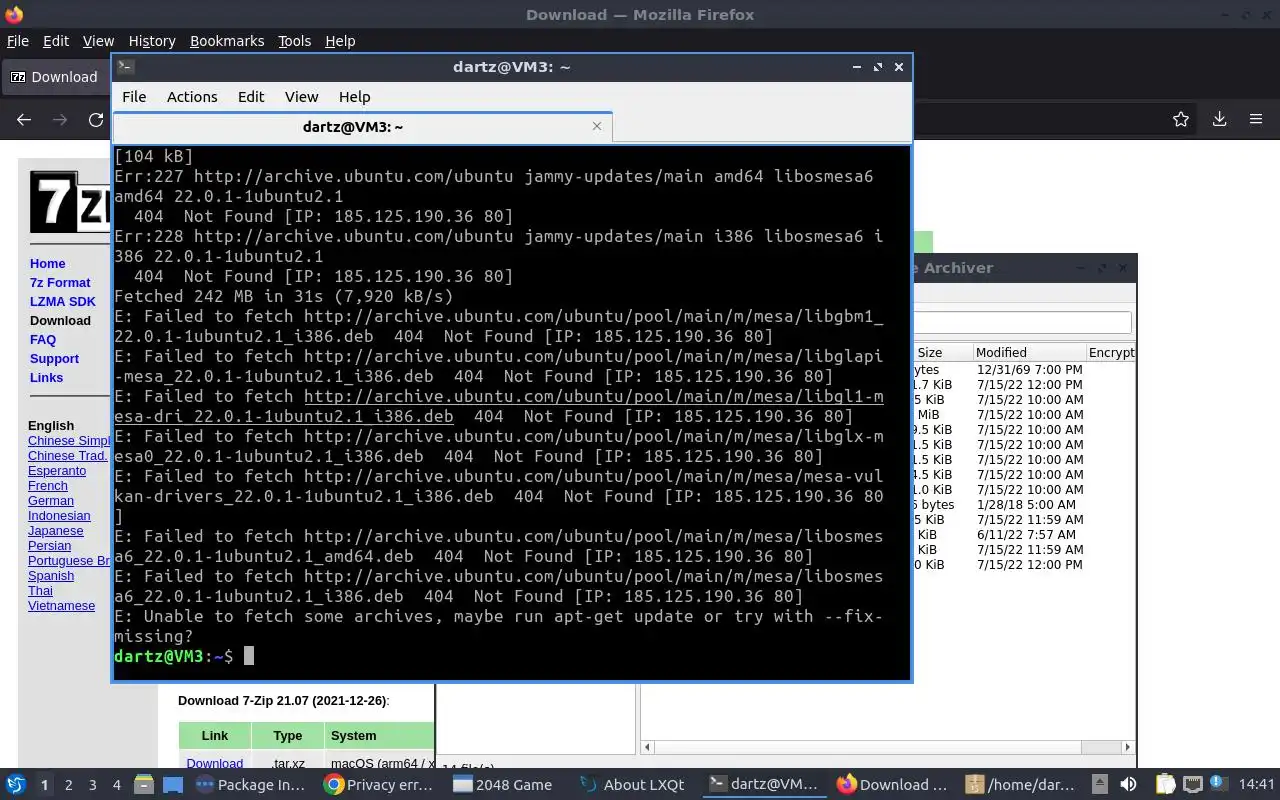The image size is (1280, 800).
Task: Switch to Package In... taskbar window
Action: pos(250,785)
